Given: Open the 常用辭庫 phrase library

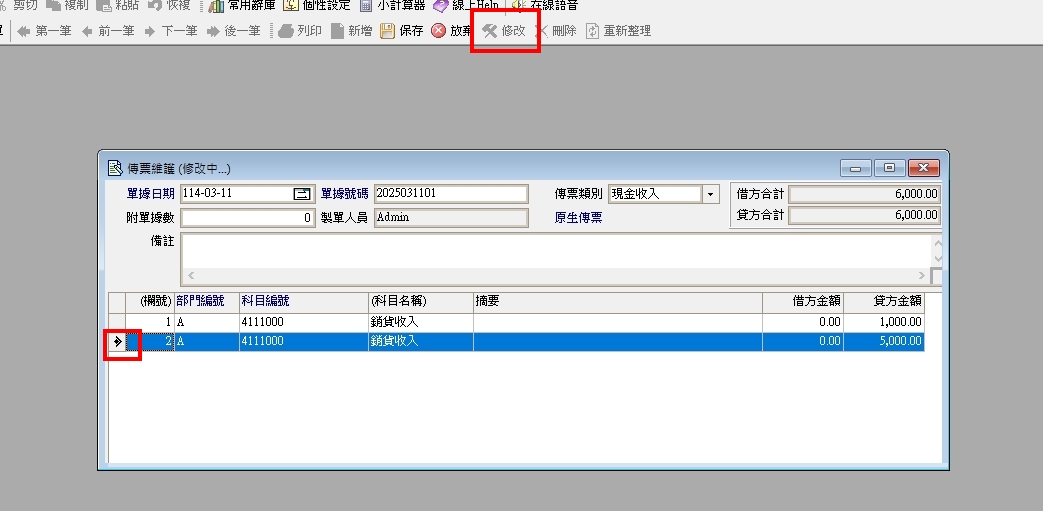Looking at the screenshot, I should point(216,5).
